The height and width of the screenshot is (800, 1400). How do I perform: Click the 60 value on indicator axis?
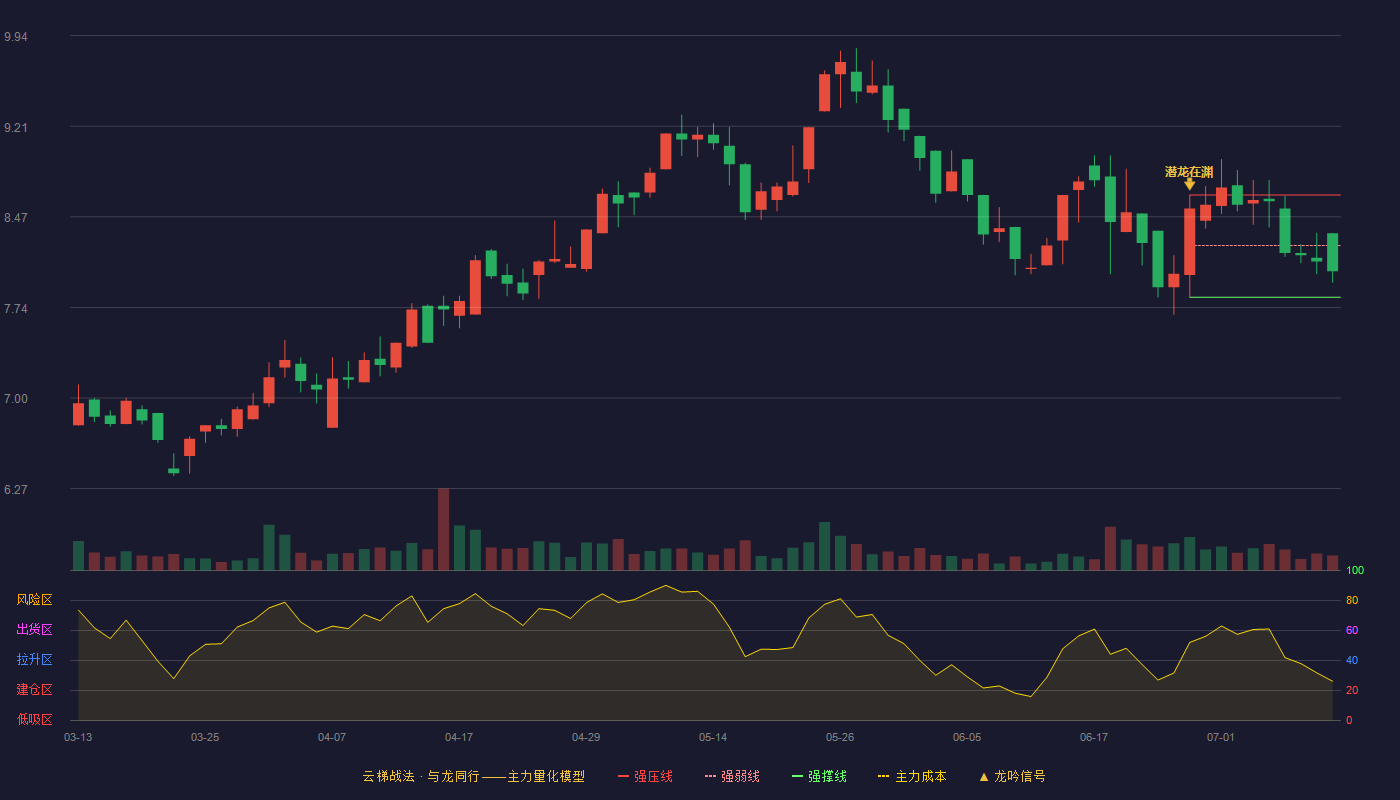(1352, 630)
